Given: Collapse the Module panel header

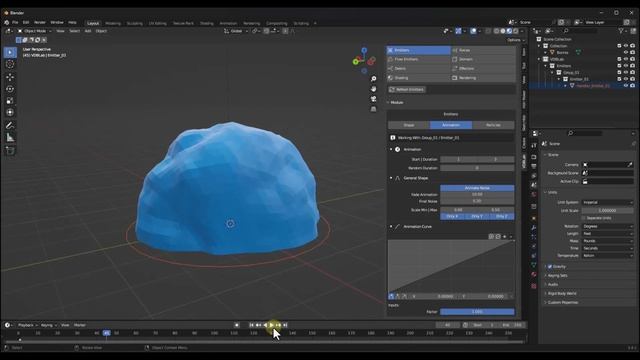Looking at the screenshot, I should point(396,102).
